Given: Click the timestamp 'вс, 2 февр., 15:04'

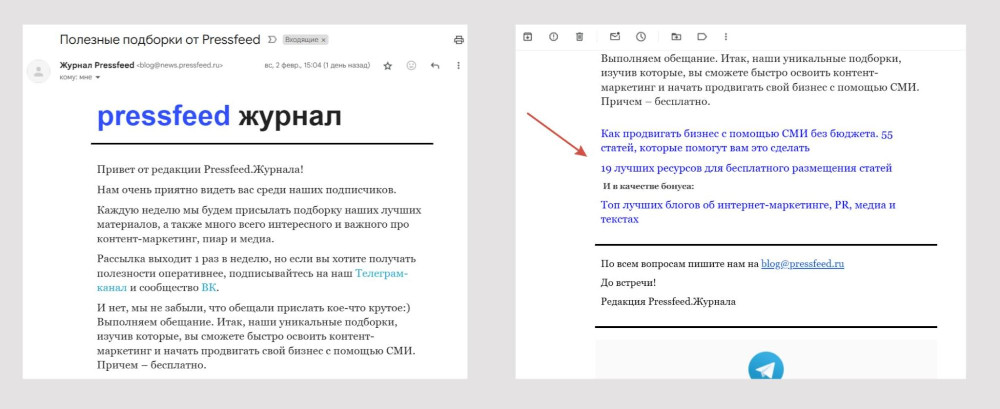Looking at the screenshot, I should [293, 66].
